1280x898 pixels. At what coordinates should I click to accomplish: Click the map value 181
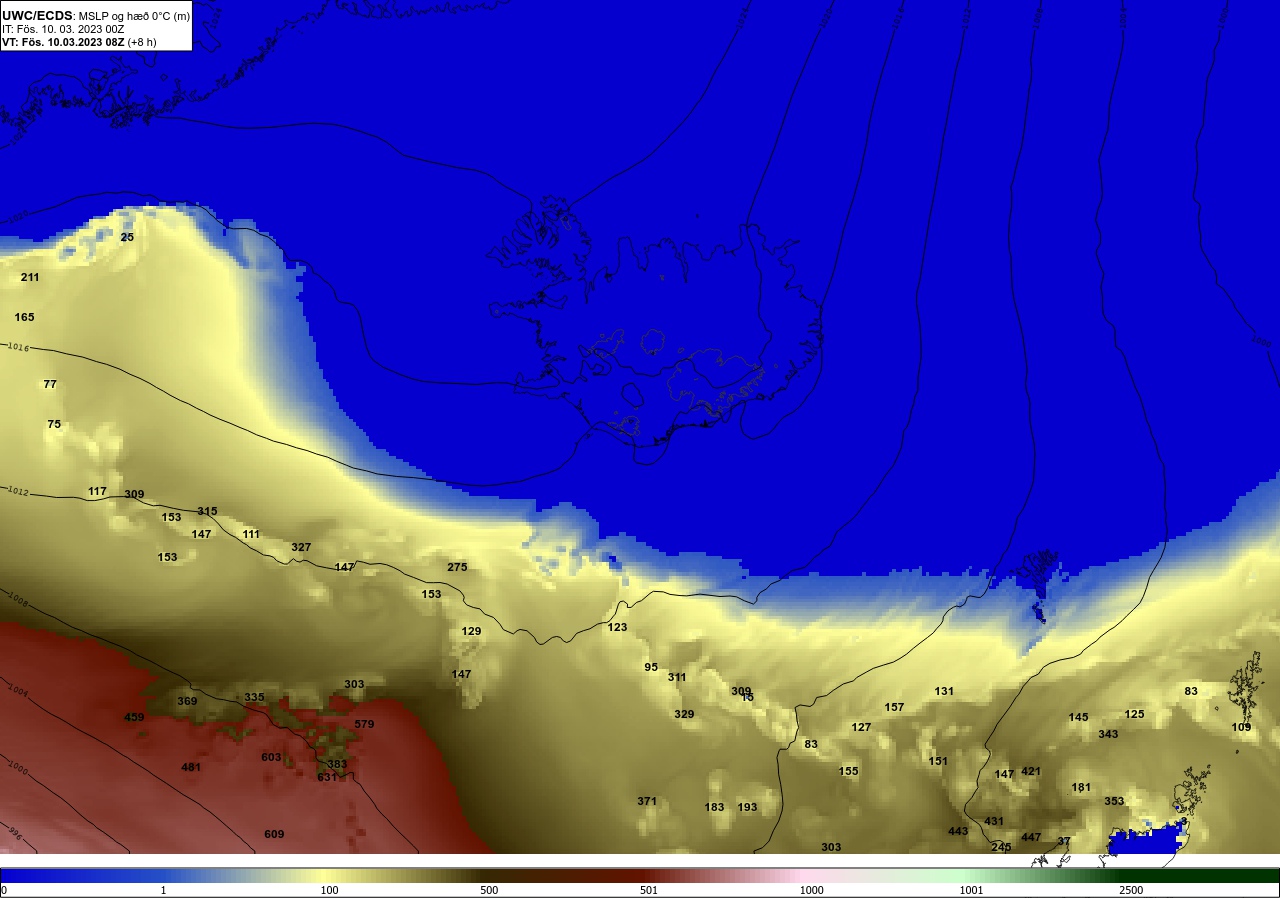[x=1081, y=787]
